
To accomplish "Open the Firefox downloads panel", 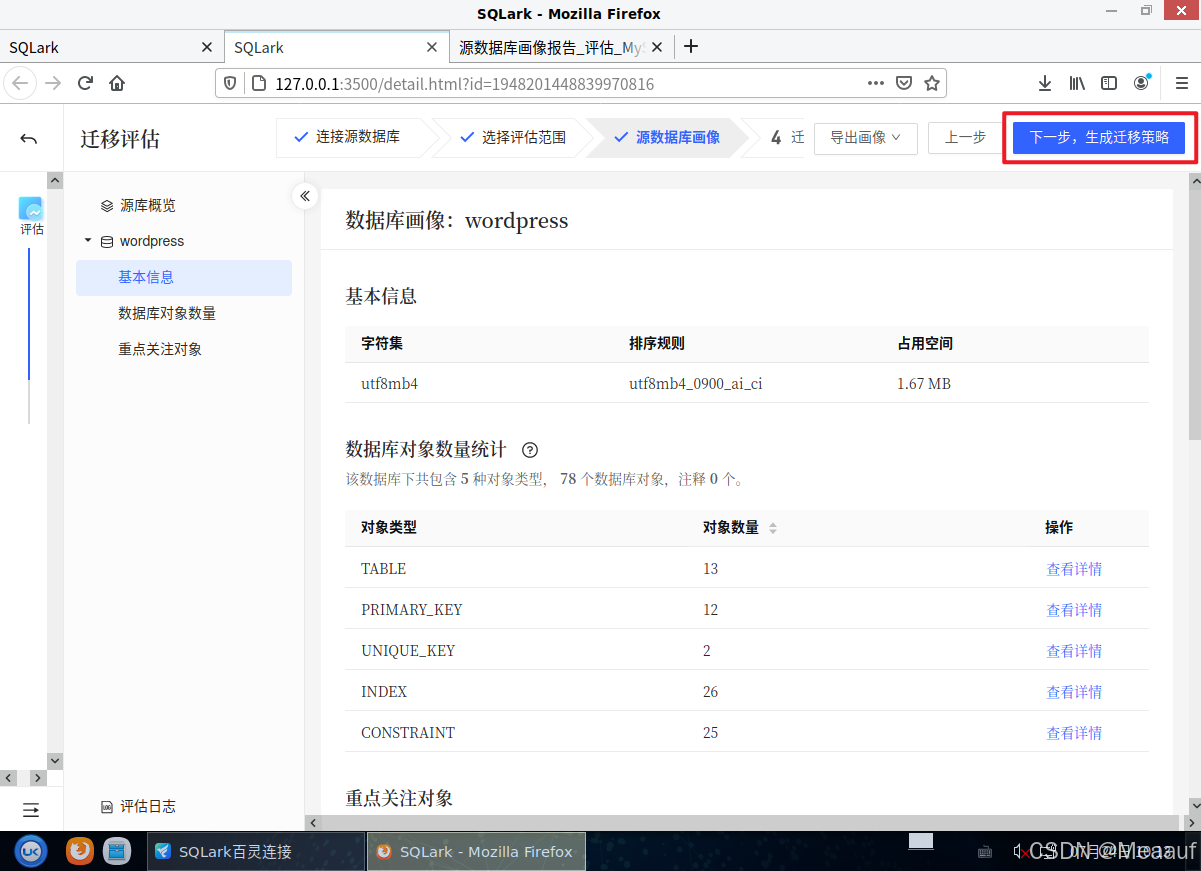I will pyautogui.click(x=1045, y=83).
